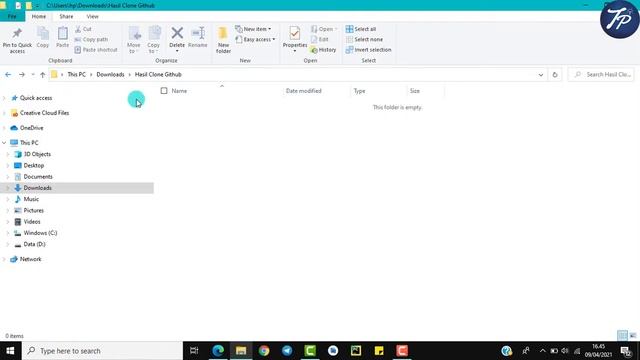Viewport: 640px width, 360px height.
Task: Switch to large icons view in status bar
Action: (x=633, y=336)
